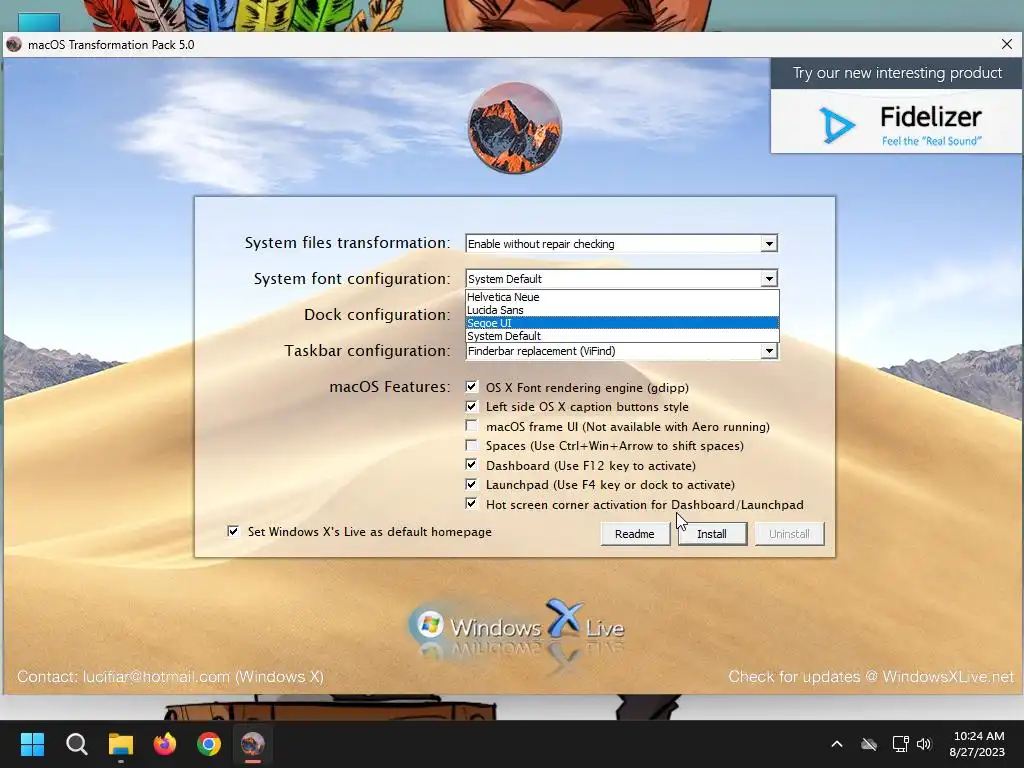The width and height of the screenshot is (1024, 768).
Task: Collapse System font configuration dropdown arrow
Action: tap(769, 279)
